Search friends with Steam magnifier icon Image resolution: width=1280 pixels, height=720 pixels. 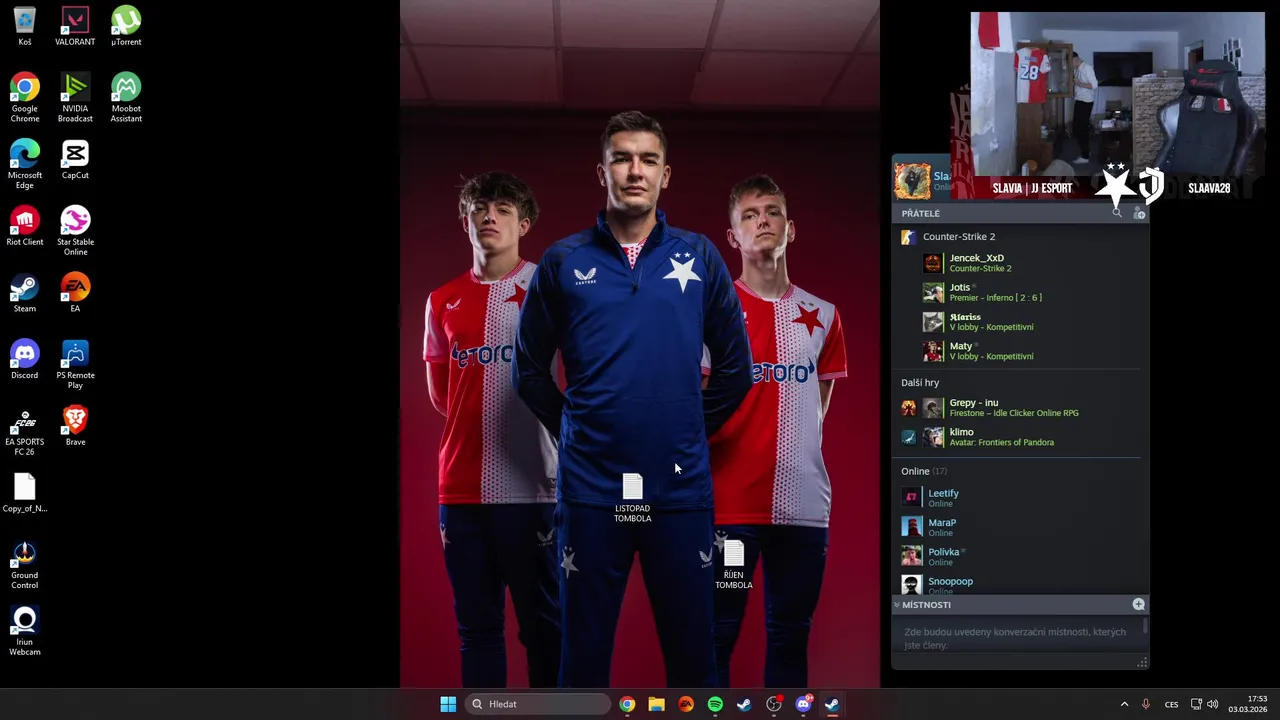pyautogui.click(x=1117, y=213)
